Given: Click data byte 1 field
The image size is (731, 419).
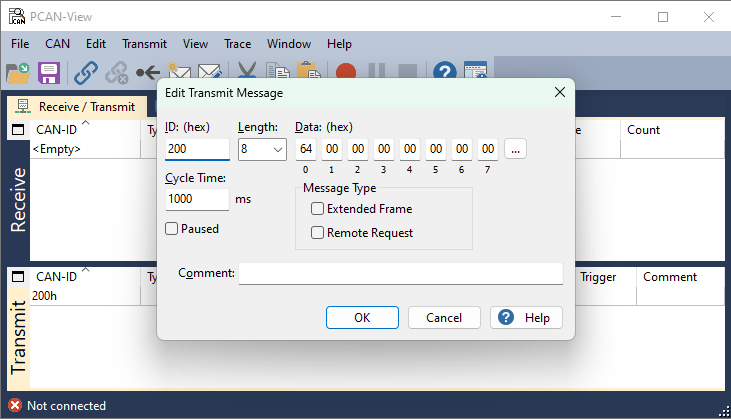Looking at the screenshot, I should point(332,149).
